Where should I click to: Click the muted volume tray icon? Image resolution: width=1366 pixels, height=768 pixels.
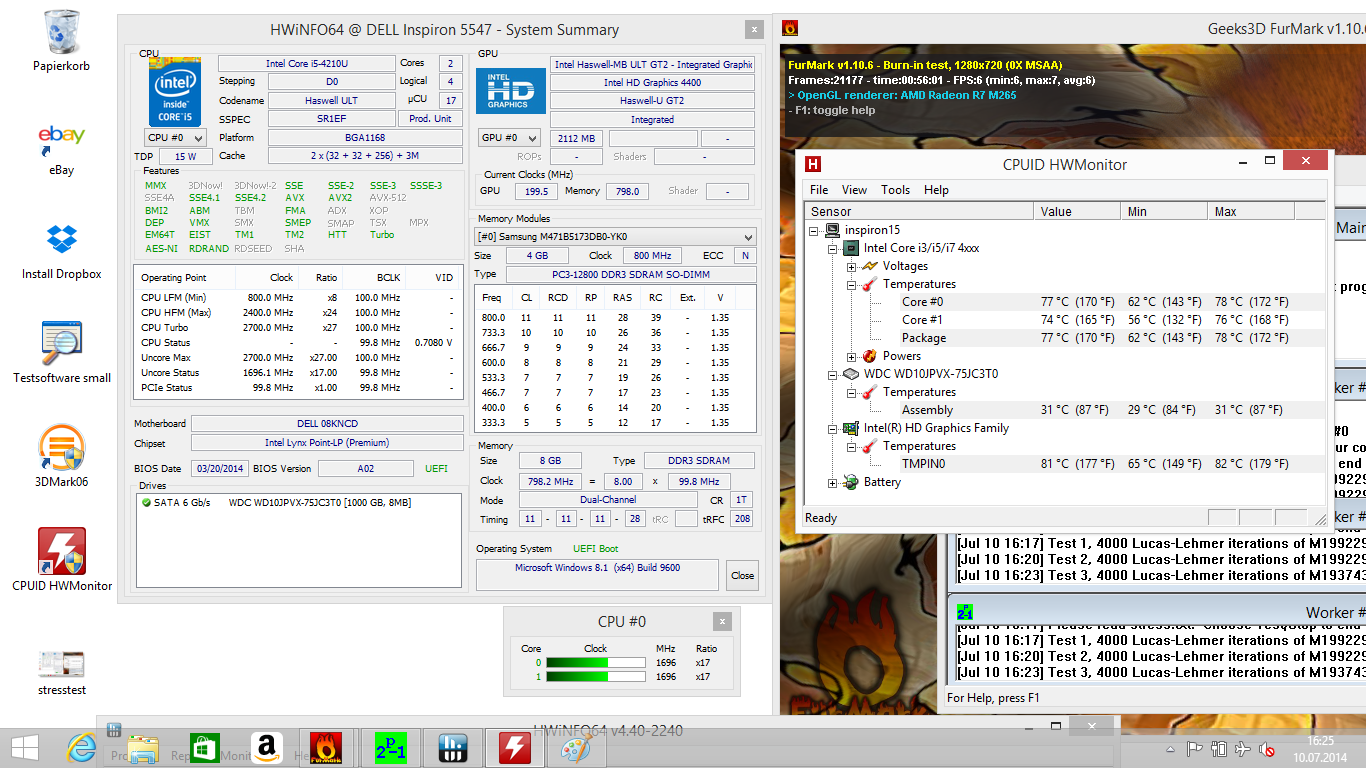coord(1266,748)
